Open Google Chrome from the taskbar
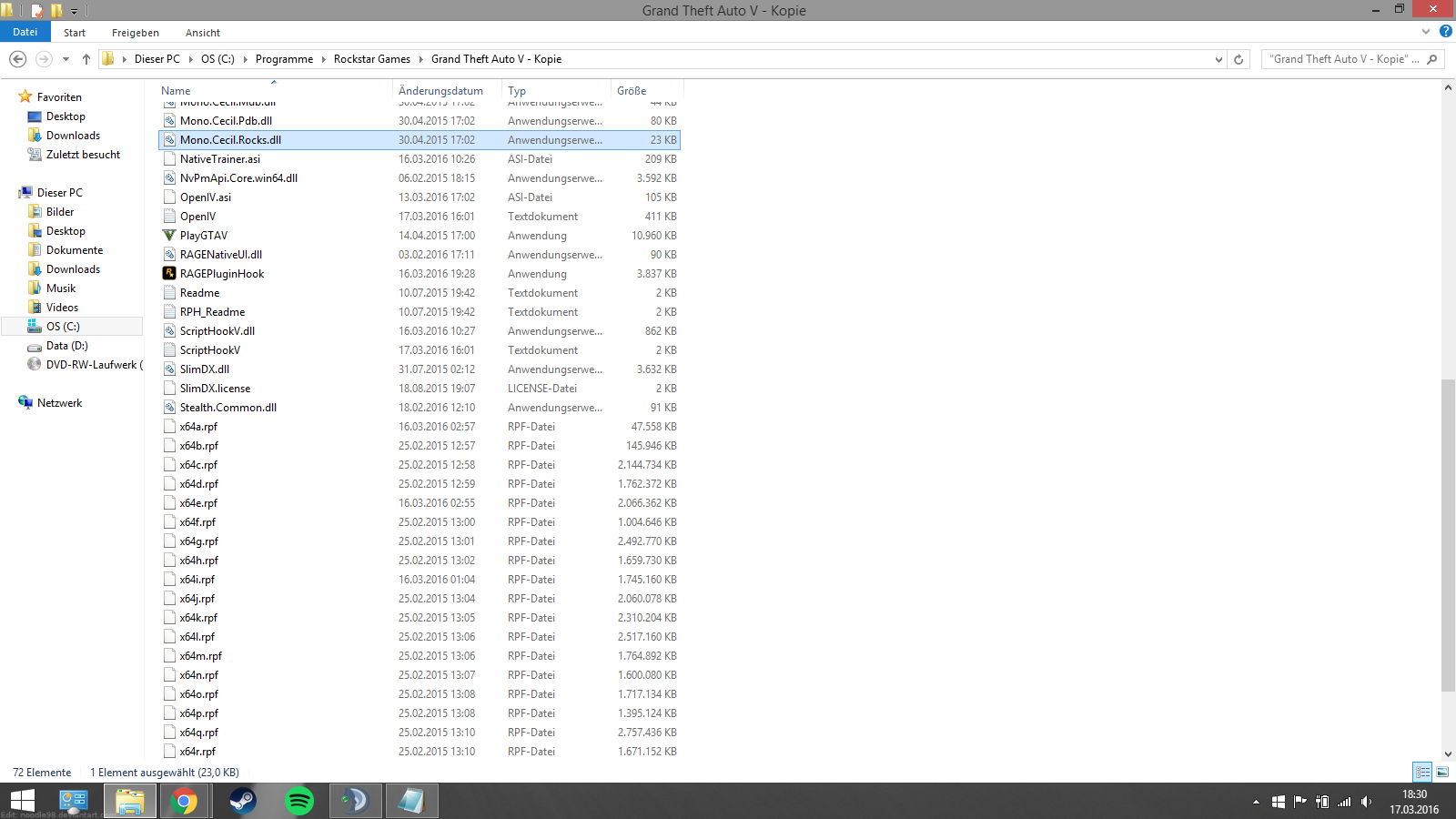Viewport: 1456px width, 819px height. click(185, 801)
